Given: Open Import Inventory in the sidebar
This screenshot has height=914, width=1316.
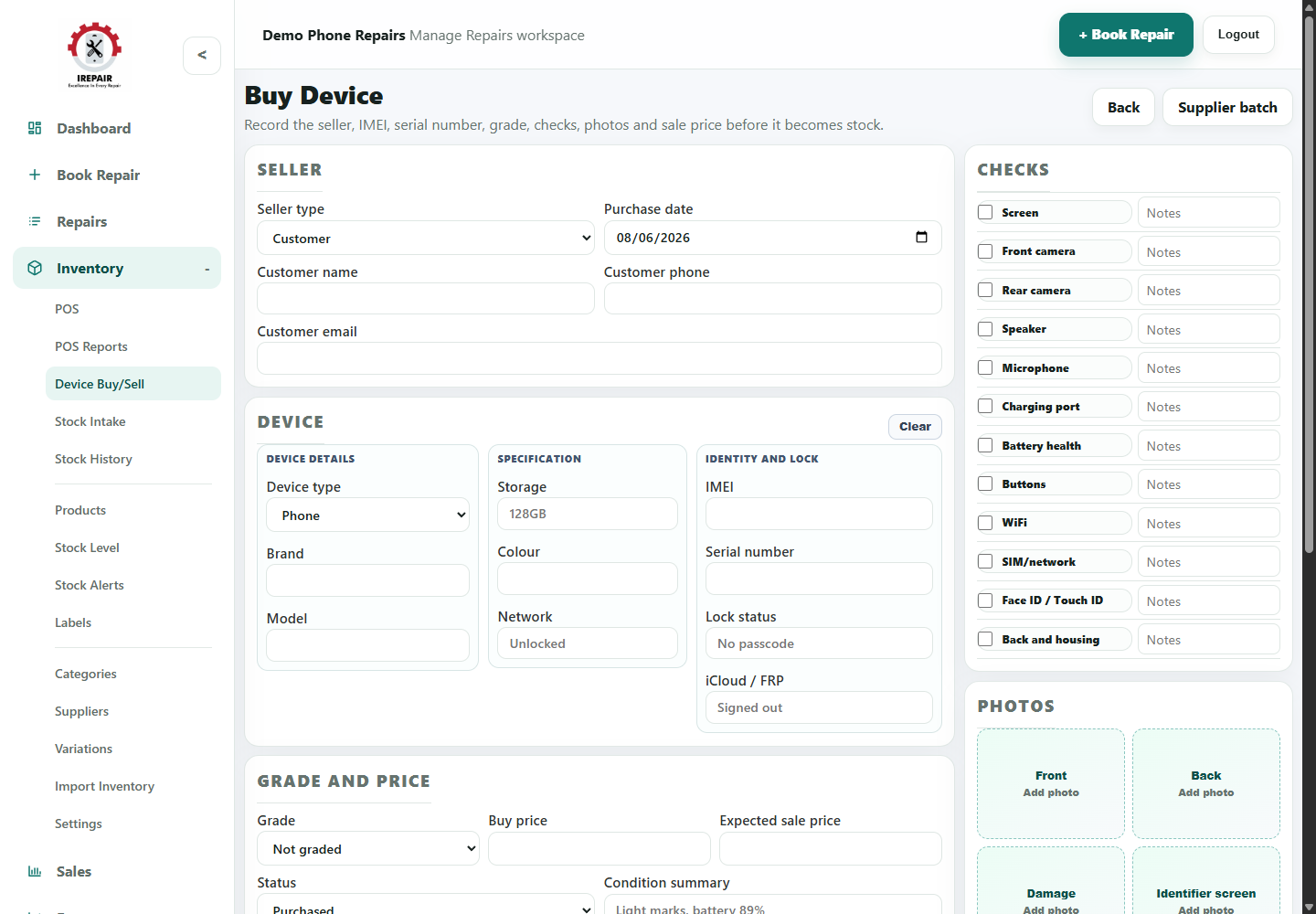Looking at the screenshot, I should click(x=104, y=786).
